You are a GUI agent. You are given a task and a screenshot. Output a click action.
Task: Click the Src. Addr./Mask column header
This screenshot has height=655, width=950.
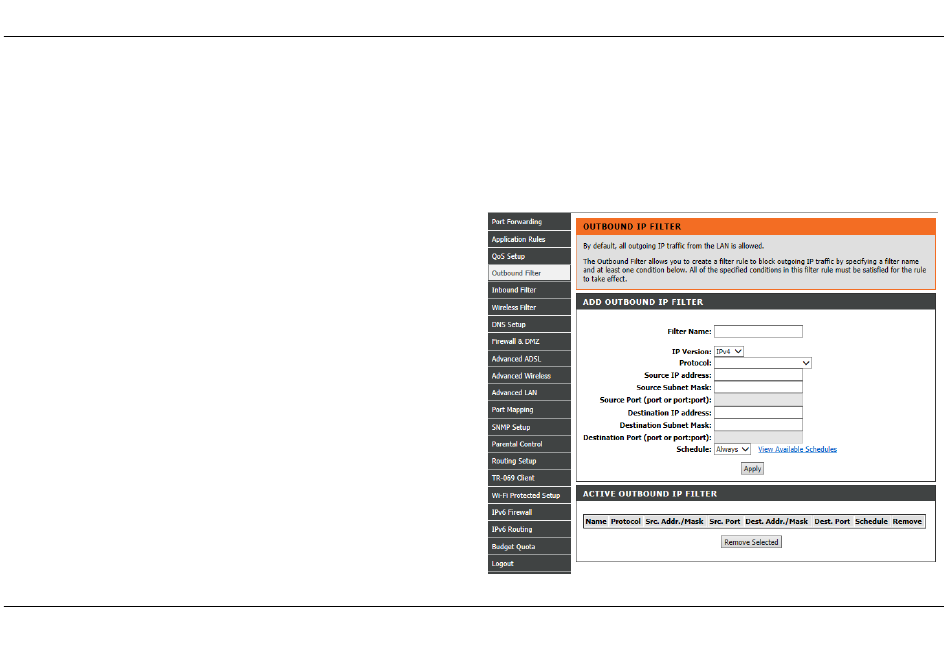(674, 522)
